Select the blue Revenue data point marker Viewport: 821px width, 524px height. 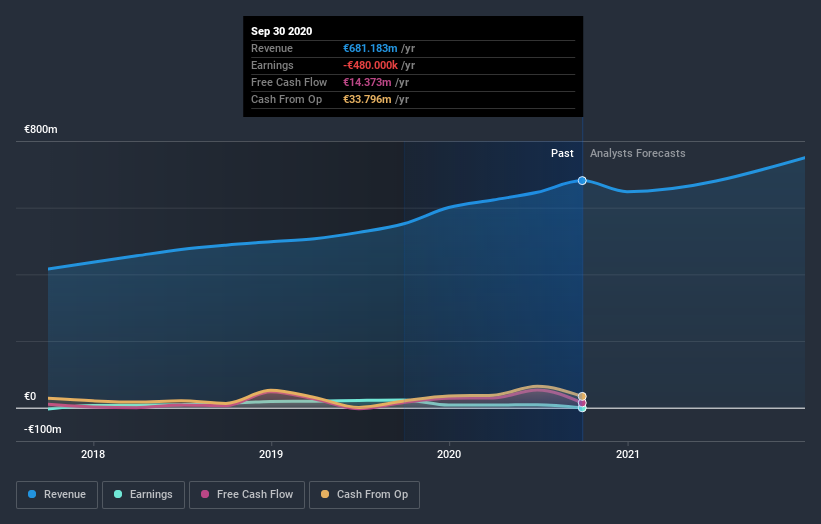click(582, 181)
